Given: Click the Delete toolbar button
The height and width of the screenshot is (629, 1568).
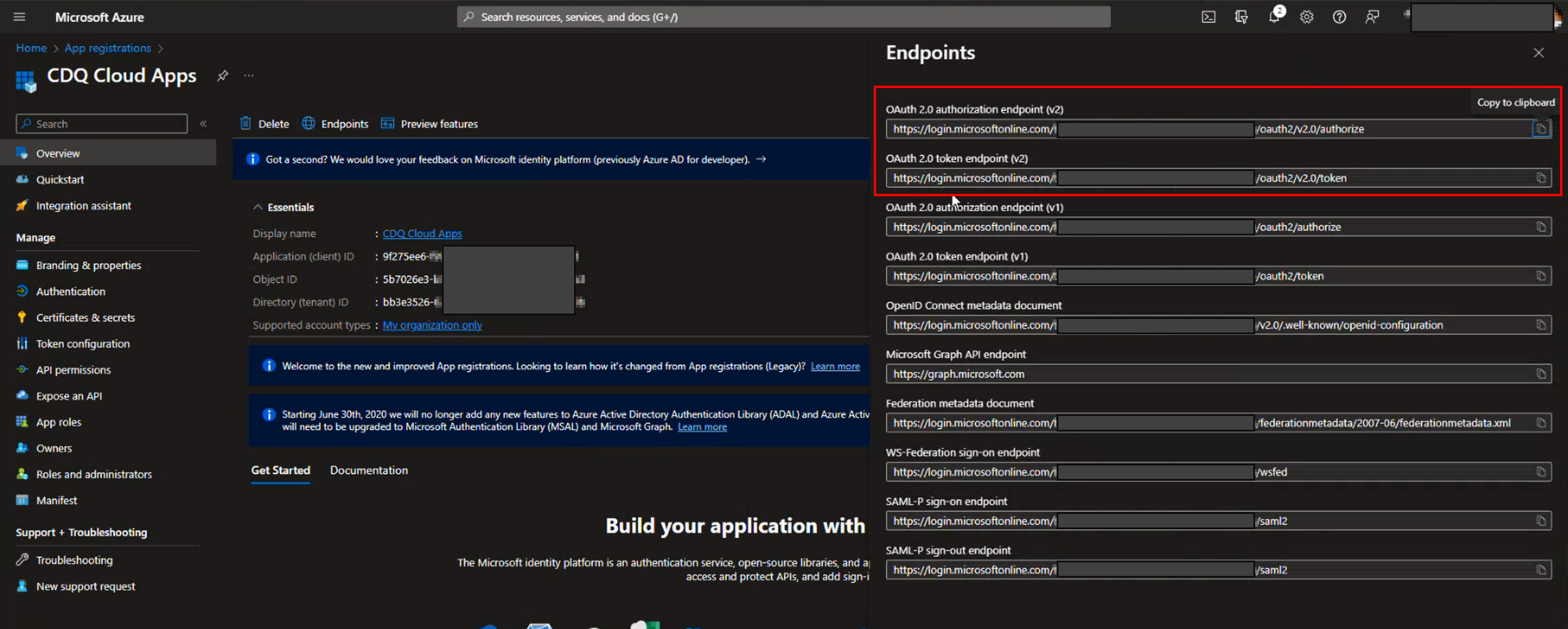Looking at the screenshot, I should click(265, 124).
